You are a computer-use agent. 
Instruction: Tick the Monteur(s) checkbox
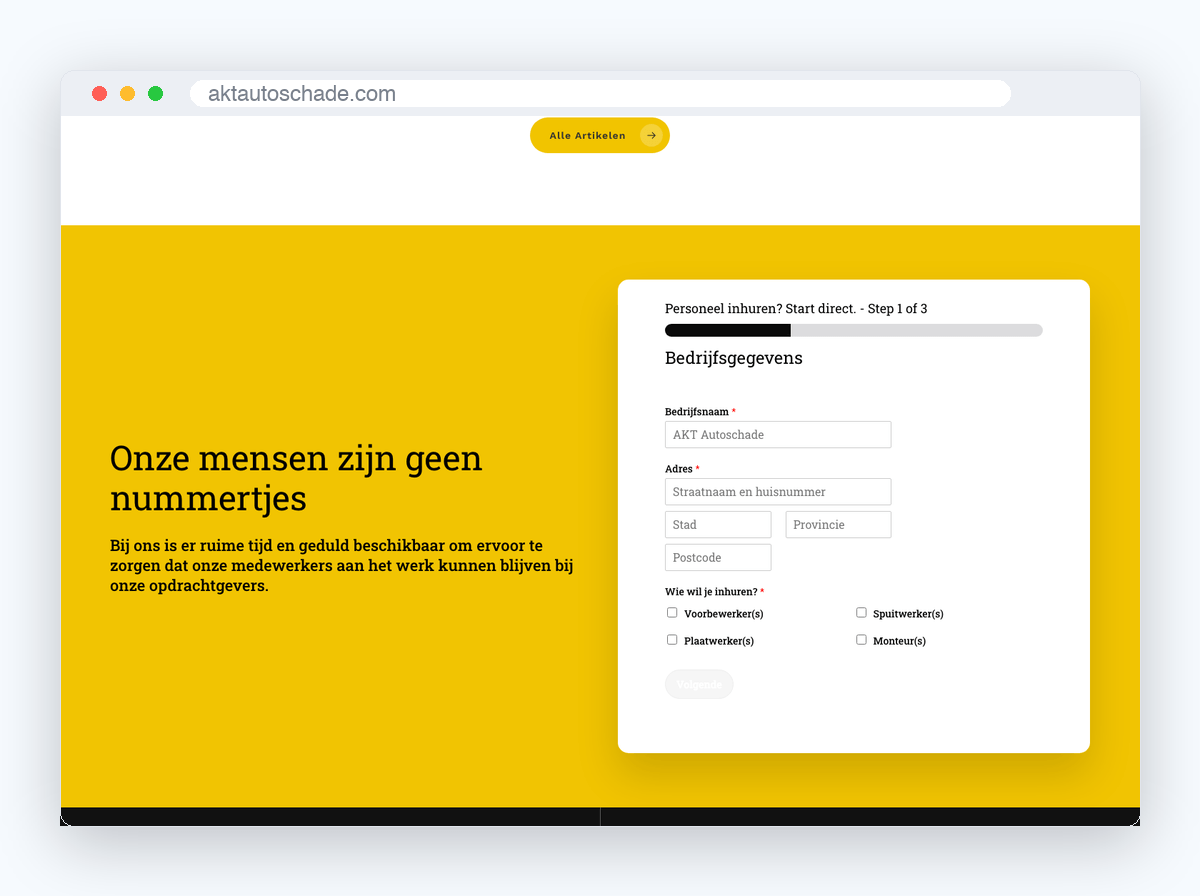tap(861, 640)
